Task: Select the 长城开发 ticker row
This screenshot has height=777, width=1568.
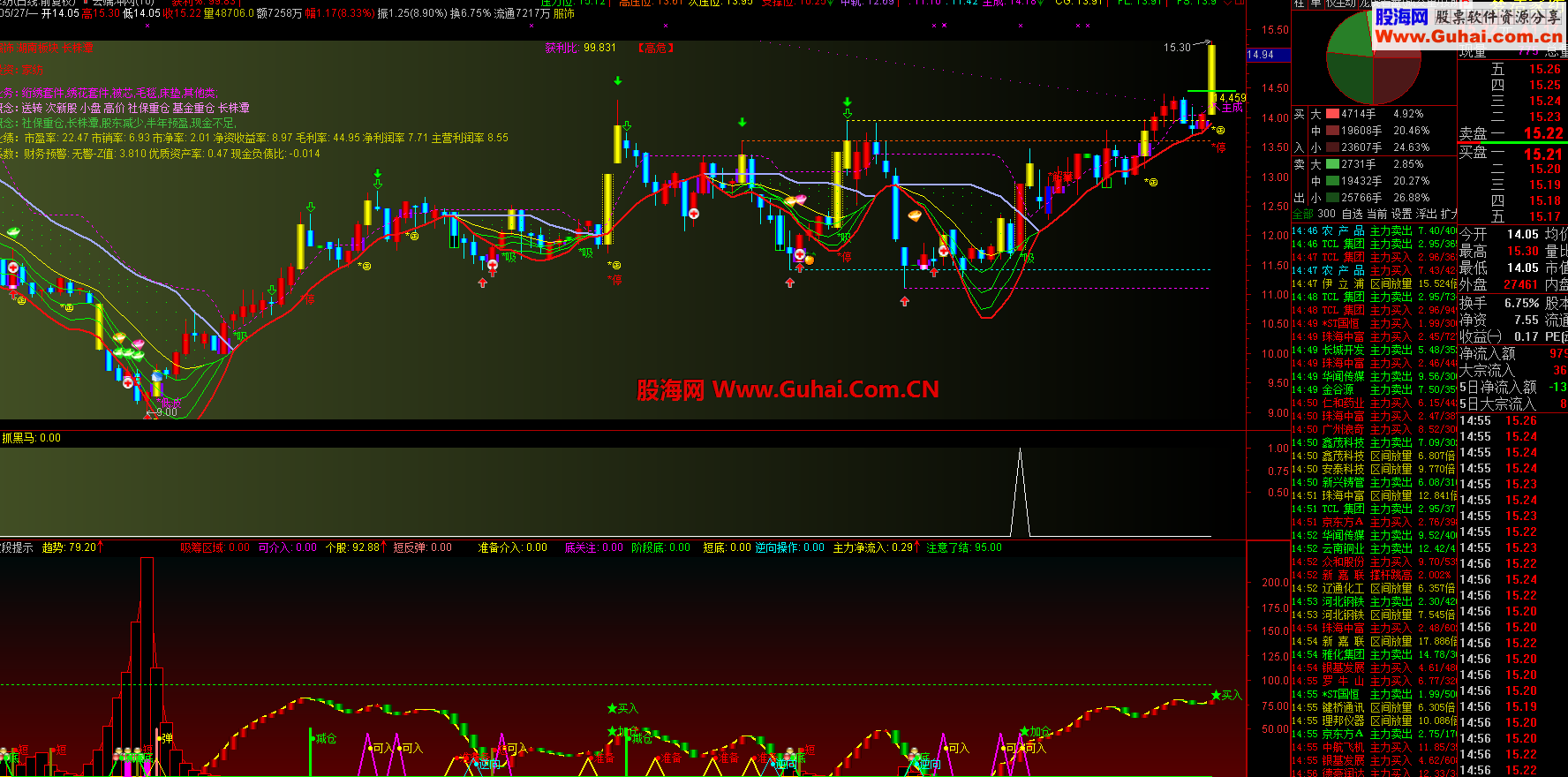Action: pos(1374,350)
